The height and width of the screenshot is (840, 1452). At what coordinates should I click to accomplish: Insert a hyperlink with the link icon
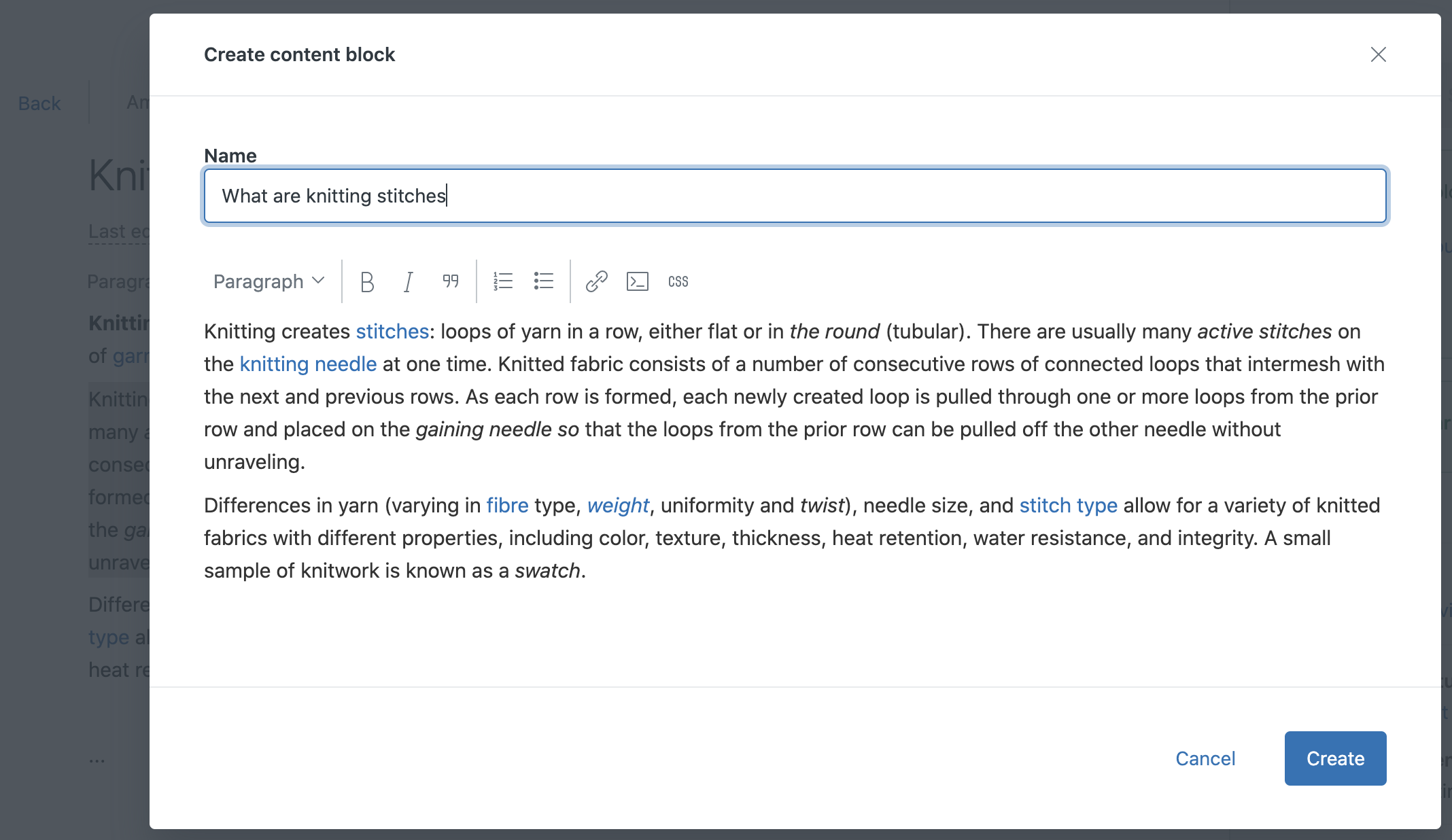(x=597, y=281)
